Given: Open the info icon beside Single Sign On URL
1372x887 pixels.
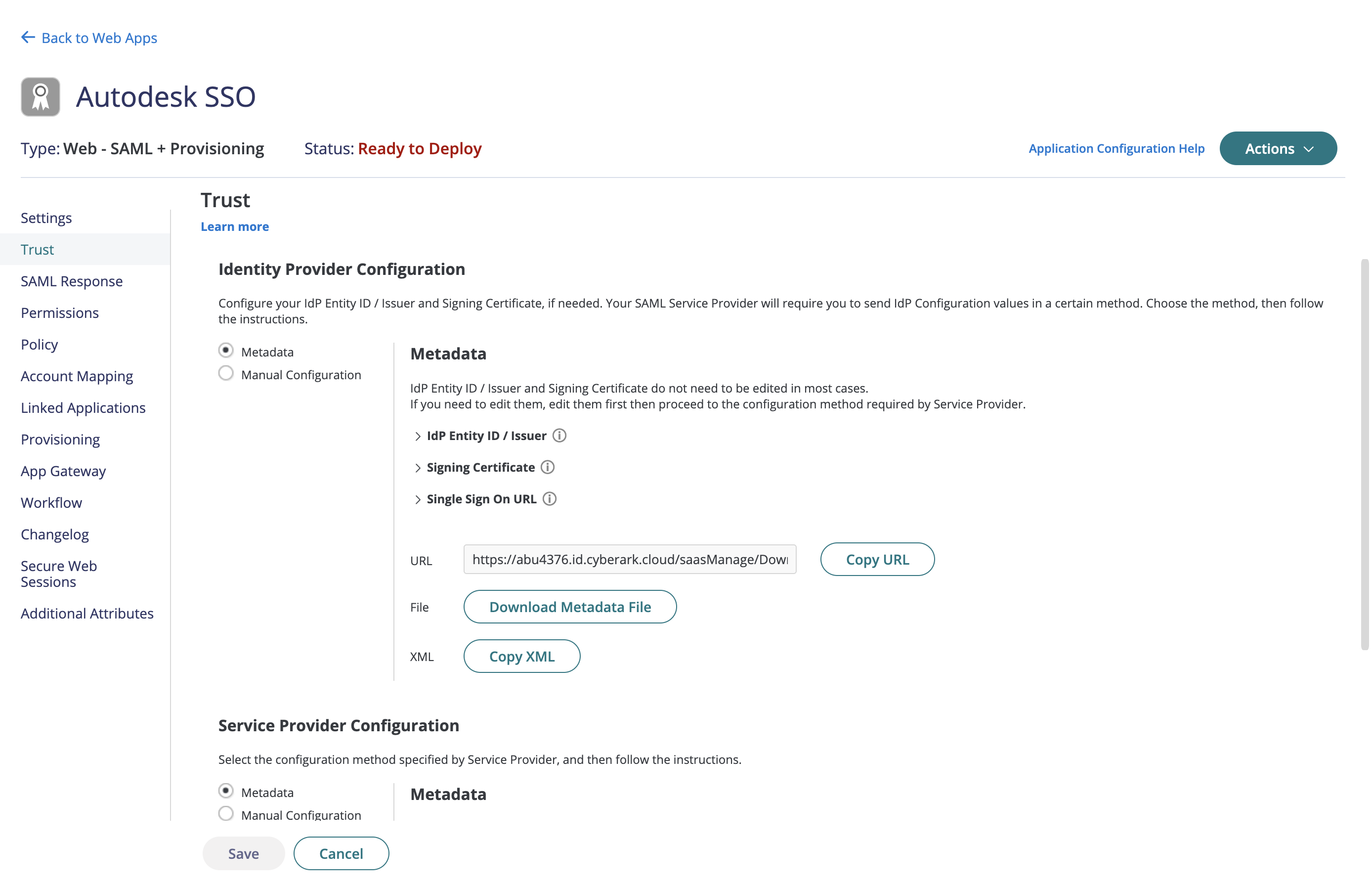Looking at the screenshot, I should 550,499.
